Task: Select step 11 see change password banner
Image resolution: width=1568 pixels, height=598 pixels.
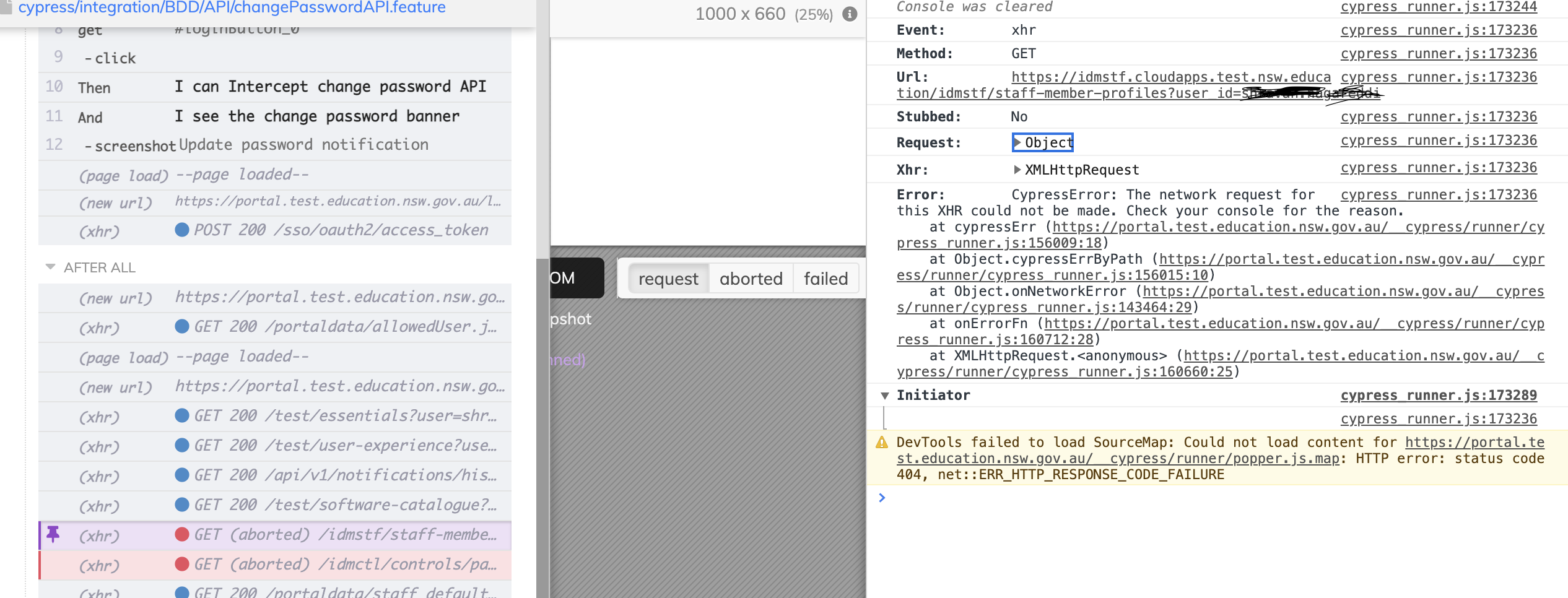Action: pos(275,116)
